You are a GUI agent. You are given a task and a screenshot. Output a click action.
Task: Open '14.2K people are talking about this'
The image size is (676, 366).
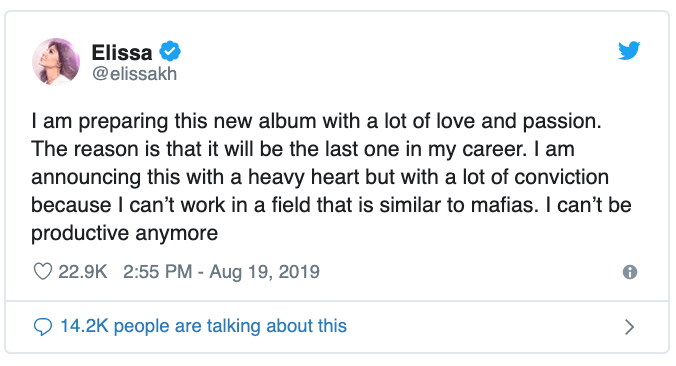click(x=203, y=326)
